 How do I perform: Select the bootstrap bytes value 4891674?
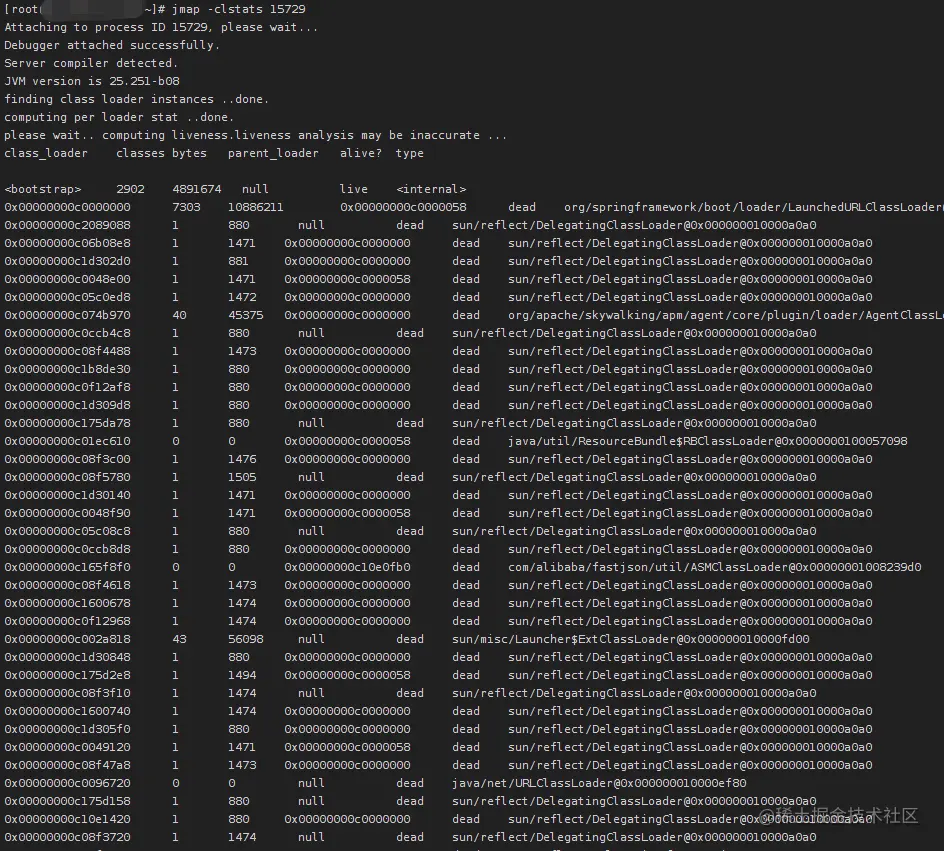(197, 189)
